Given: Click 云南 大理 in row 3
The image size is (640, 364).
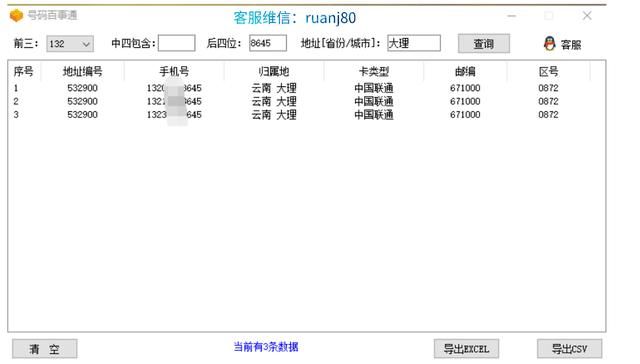Looking at the screenshot, I should click(x=274, y=115).
